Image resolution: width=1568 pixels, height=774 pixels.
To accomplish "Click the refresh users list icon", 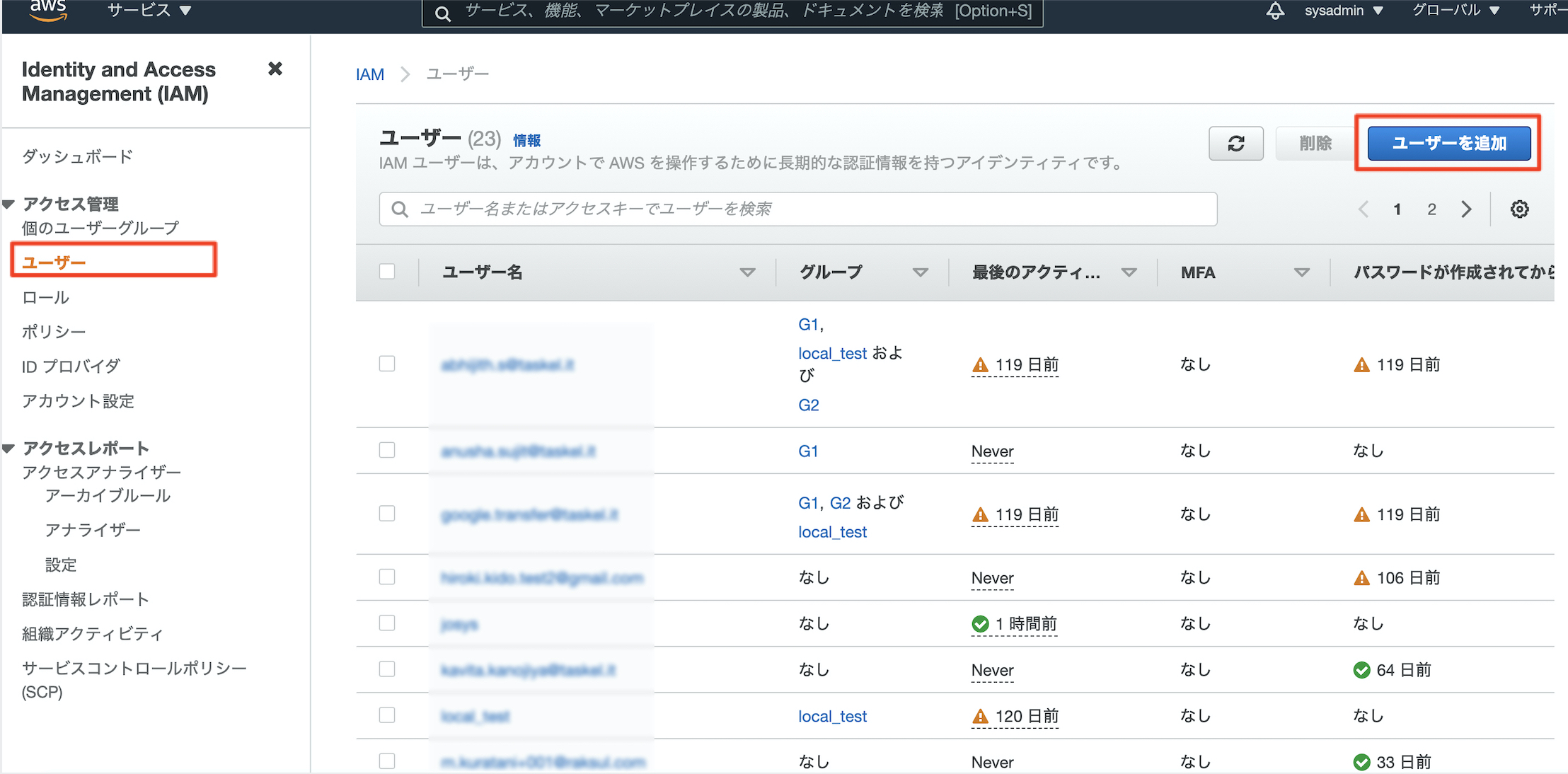I will tap(1235, 144).
